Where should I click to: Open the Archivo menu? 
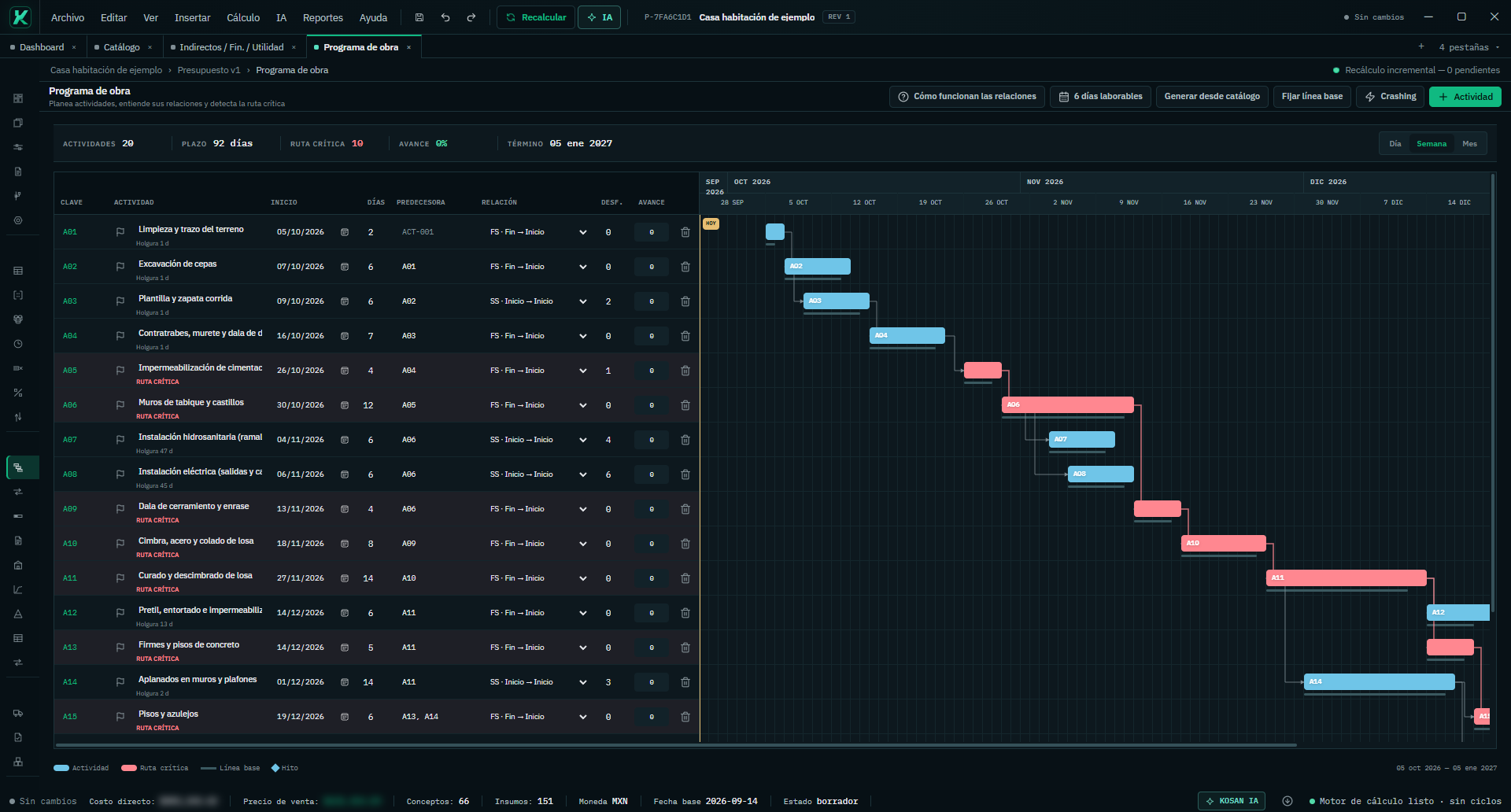tap(68, 17)
